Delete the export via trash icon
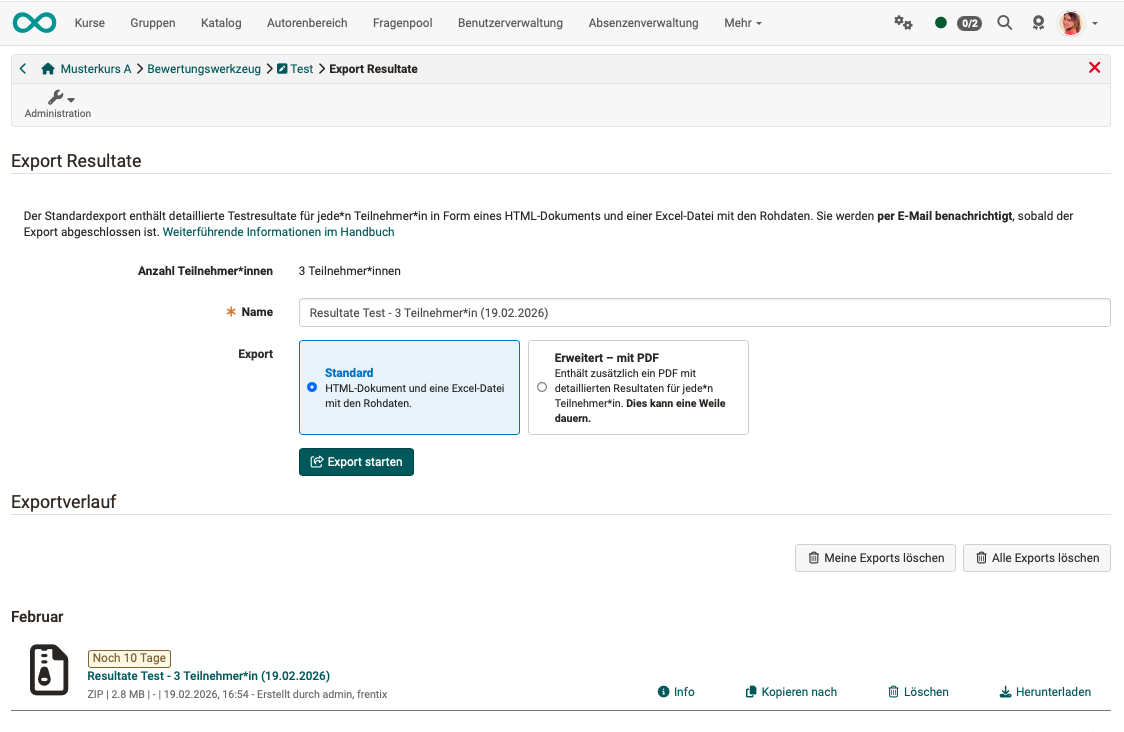The height and width of the screenshot is (732, 1124). pos(890,691)
